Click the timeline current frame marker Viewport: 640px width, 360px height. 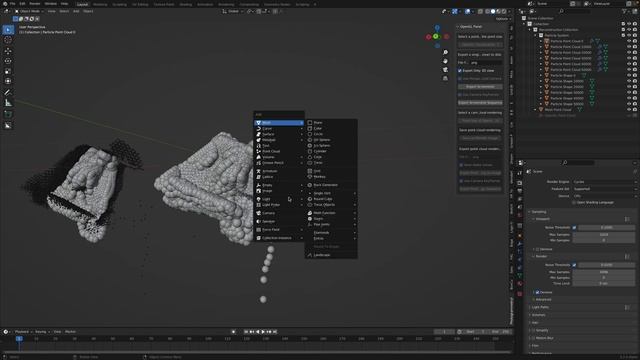(x=19, y=339)
